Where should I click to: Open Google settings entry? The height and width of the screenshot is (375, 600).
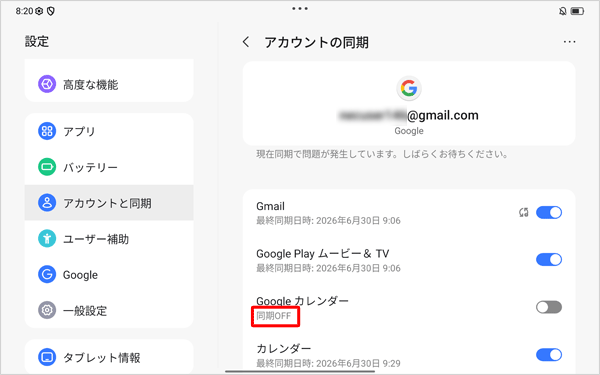click(x=109, y=274)
